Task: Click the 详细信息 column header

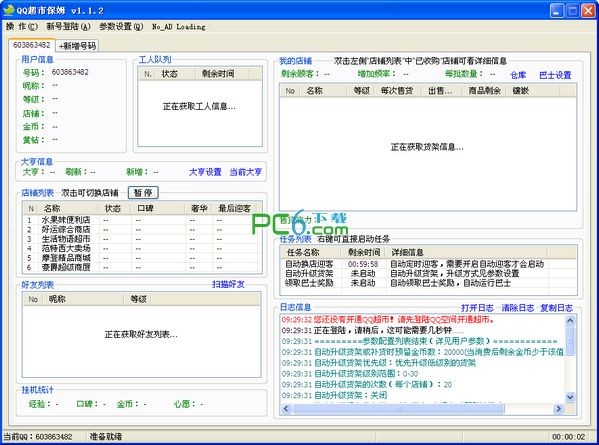Action: (x=466, y=252)
